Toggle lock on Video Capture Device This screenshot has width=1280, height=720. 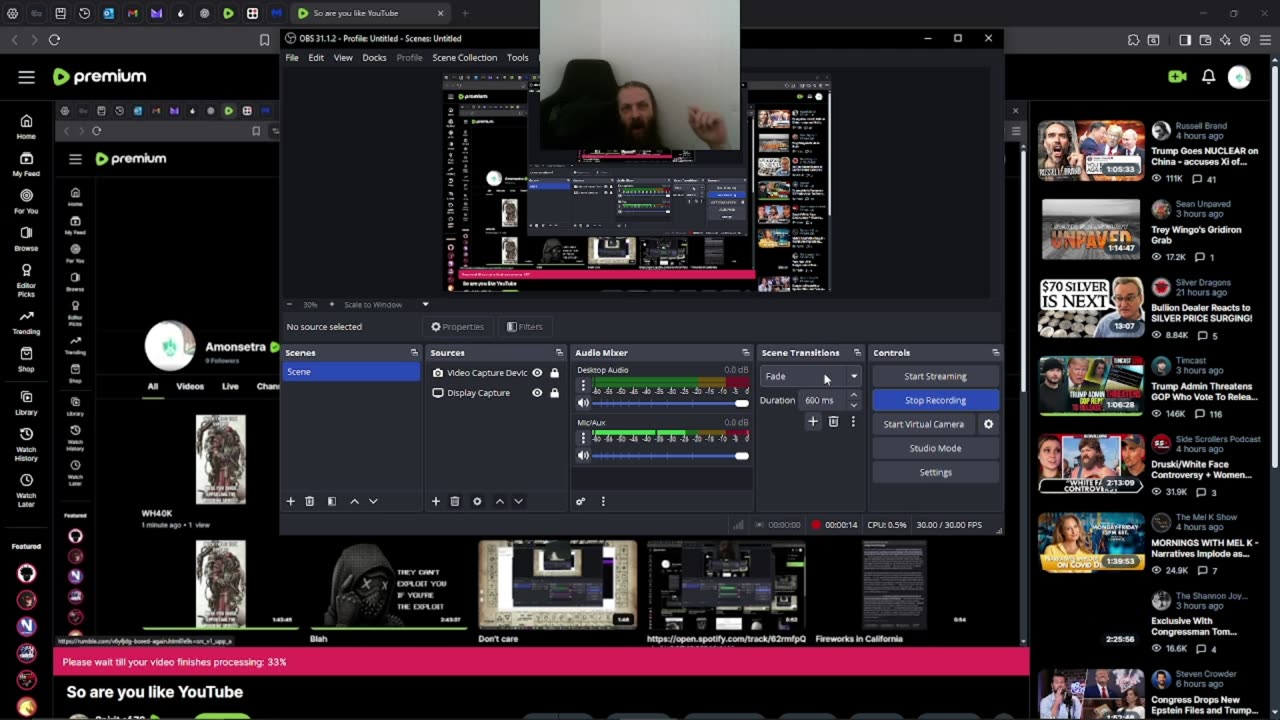tap(554, 373)
